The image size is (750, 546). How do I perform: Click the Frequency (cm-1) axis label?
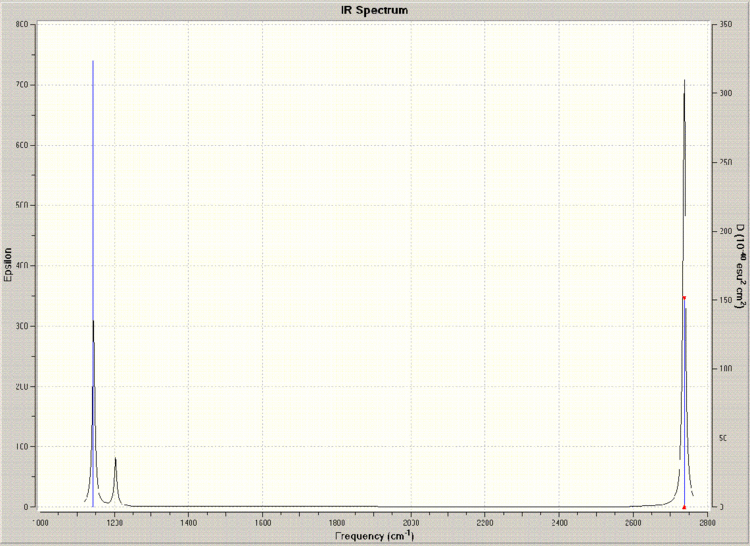pyautogui.click(x=375, y=535)
